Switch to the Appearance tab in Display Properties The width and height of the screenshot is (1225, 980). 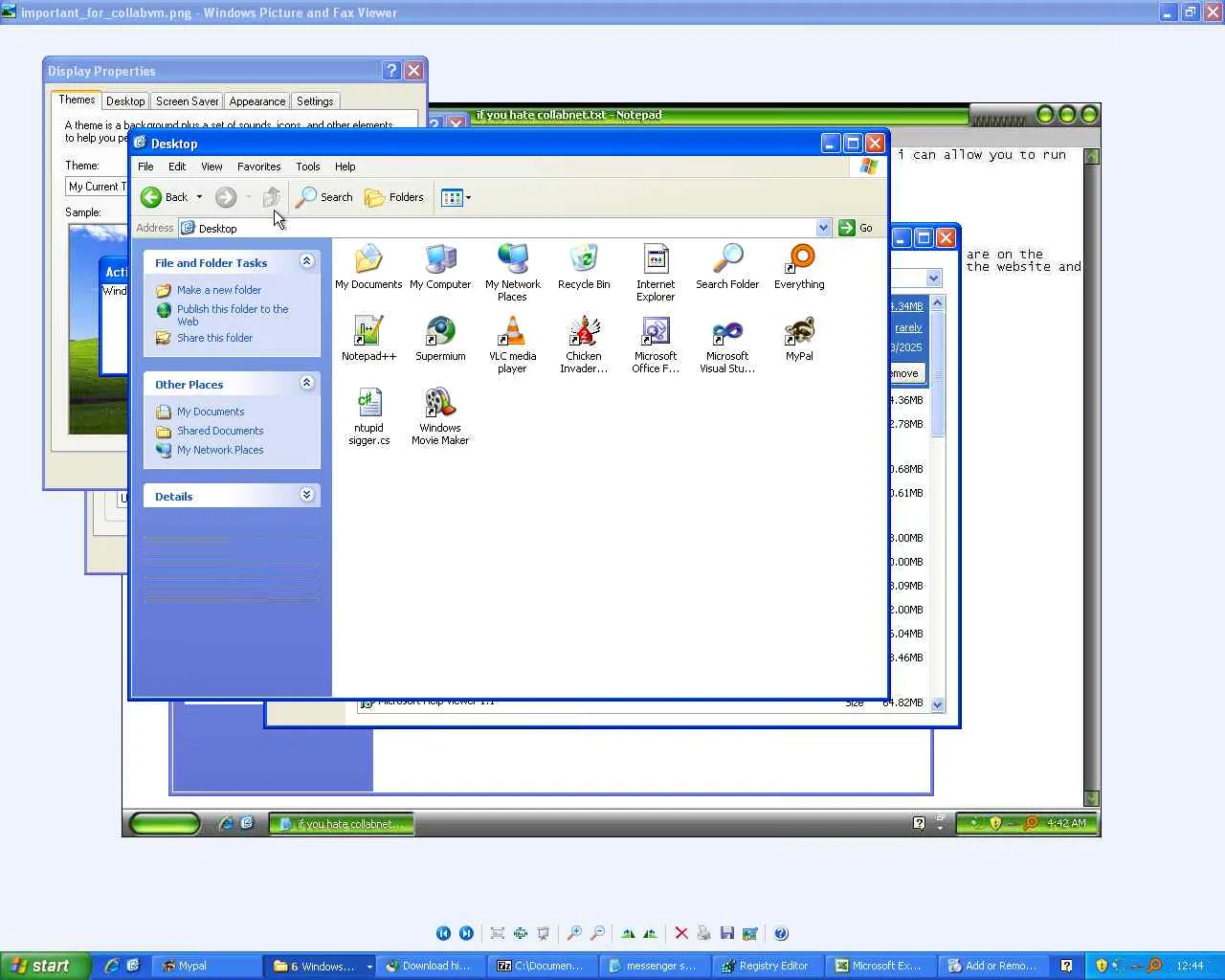point(257,101)
